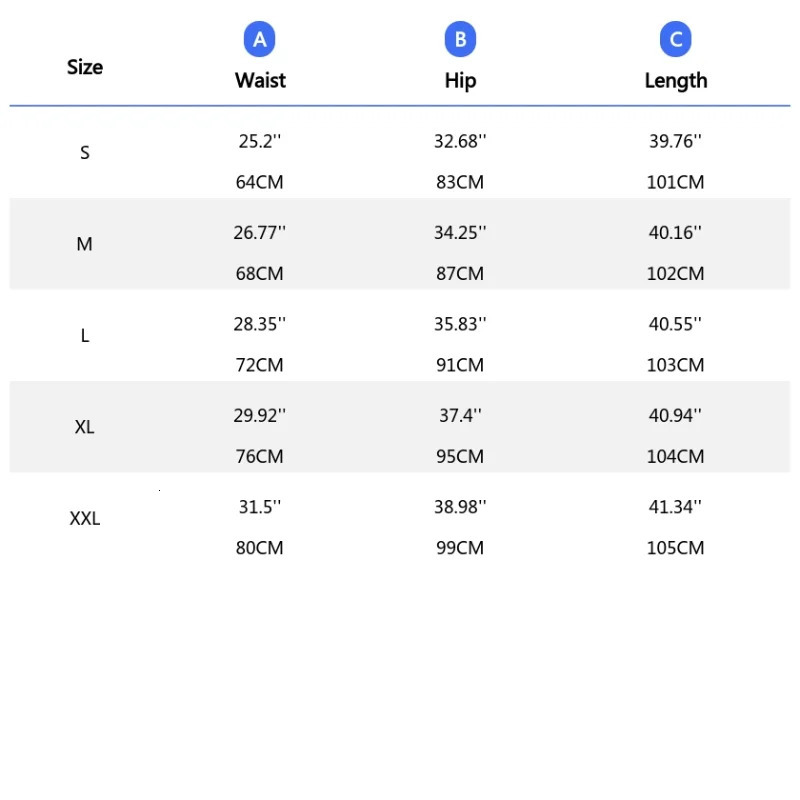The width and height of the screenshot is (800, 800).
Task: Select the Hip column header
Action: [x=460, y=81]
